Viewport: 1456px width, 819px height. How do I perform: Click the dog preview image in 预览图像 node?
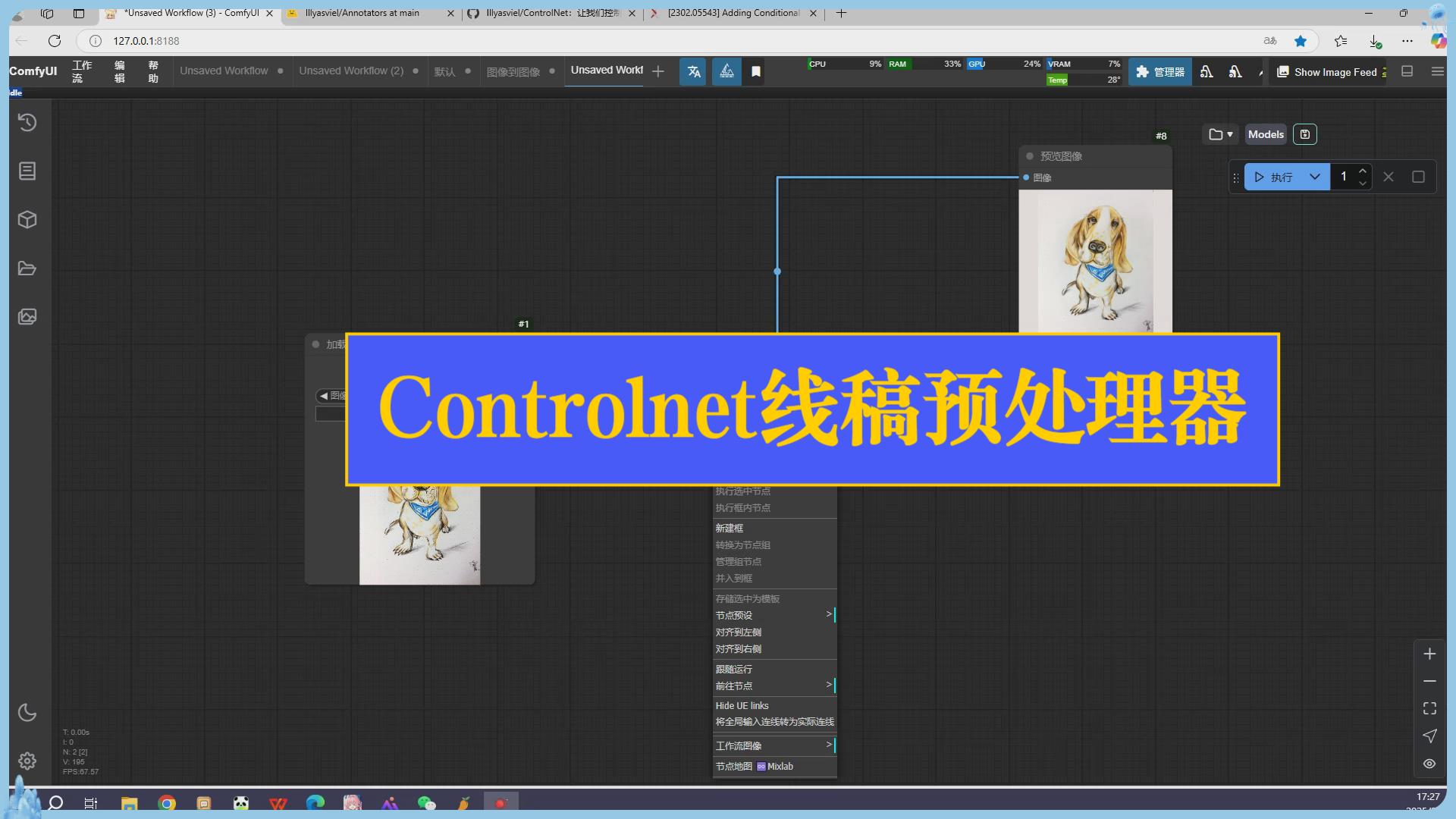[1096, 262]
